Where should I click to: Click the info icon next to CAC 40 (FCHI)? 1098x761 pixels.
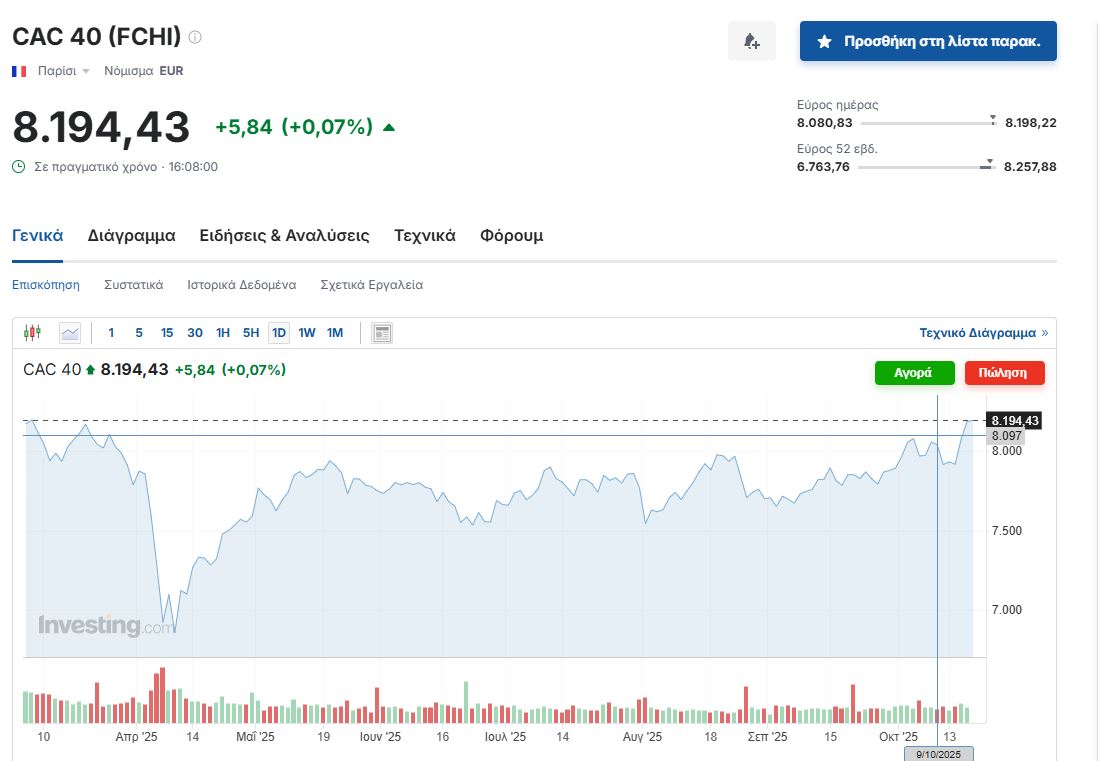pyautogui.click(x=195, y=37)
